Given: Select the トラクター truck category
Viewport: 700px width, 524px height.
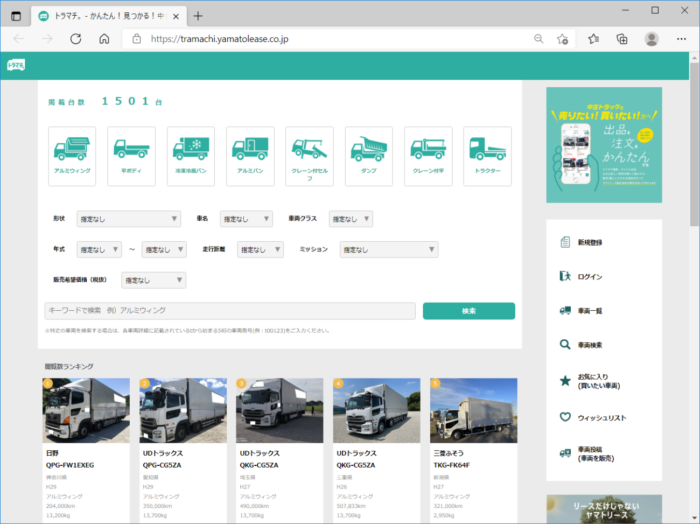Looking at the screenshot, I should click(x=488, y=156).
